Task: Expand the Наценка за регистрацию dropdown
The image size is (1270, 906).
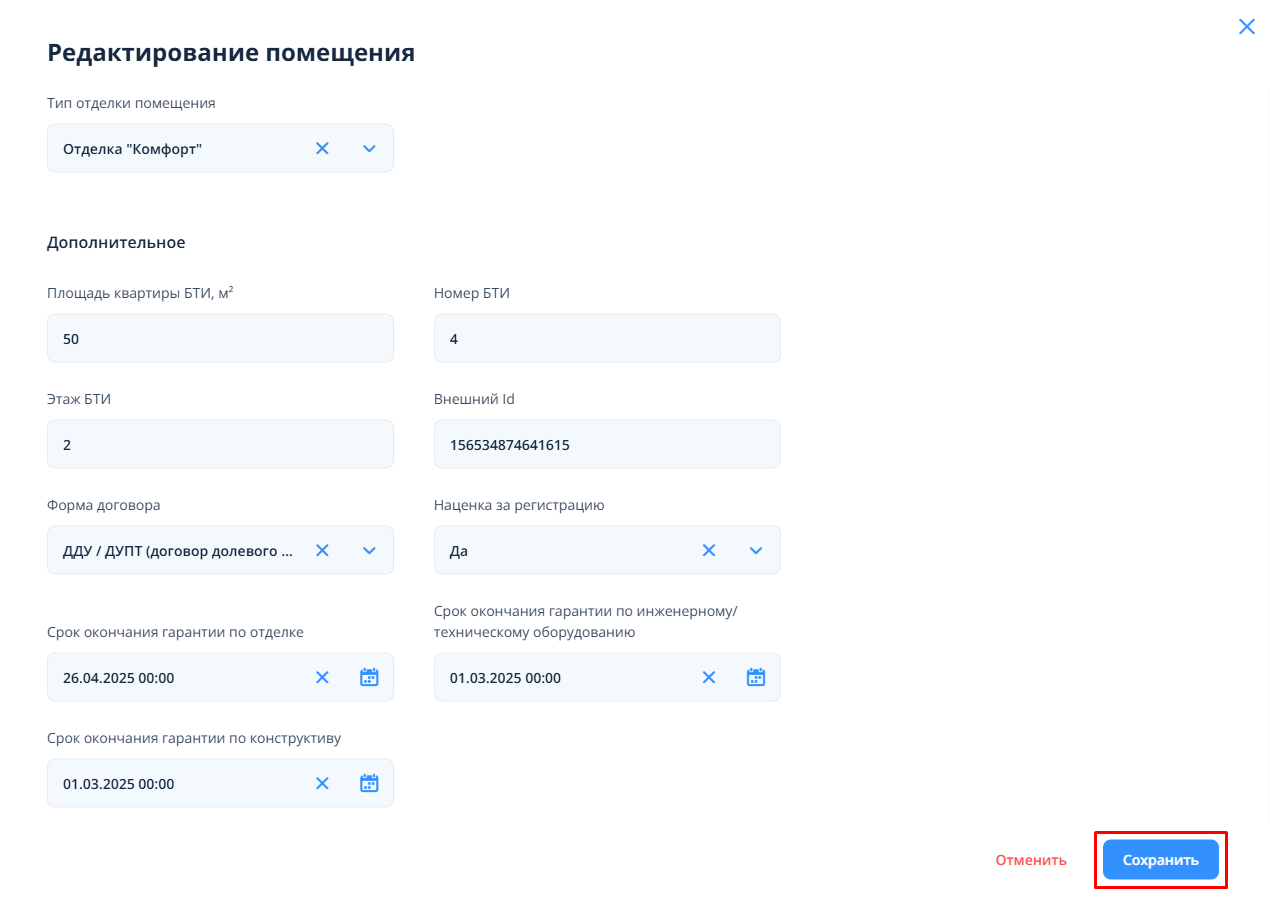Action: click(x=756, y=550)
